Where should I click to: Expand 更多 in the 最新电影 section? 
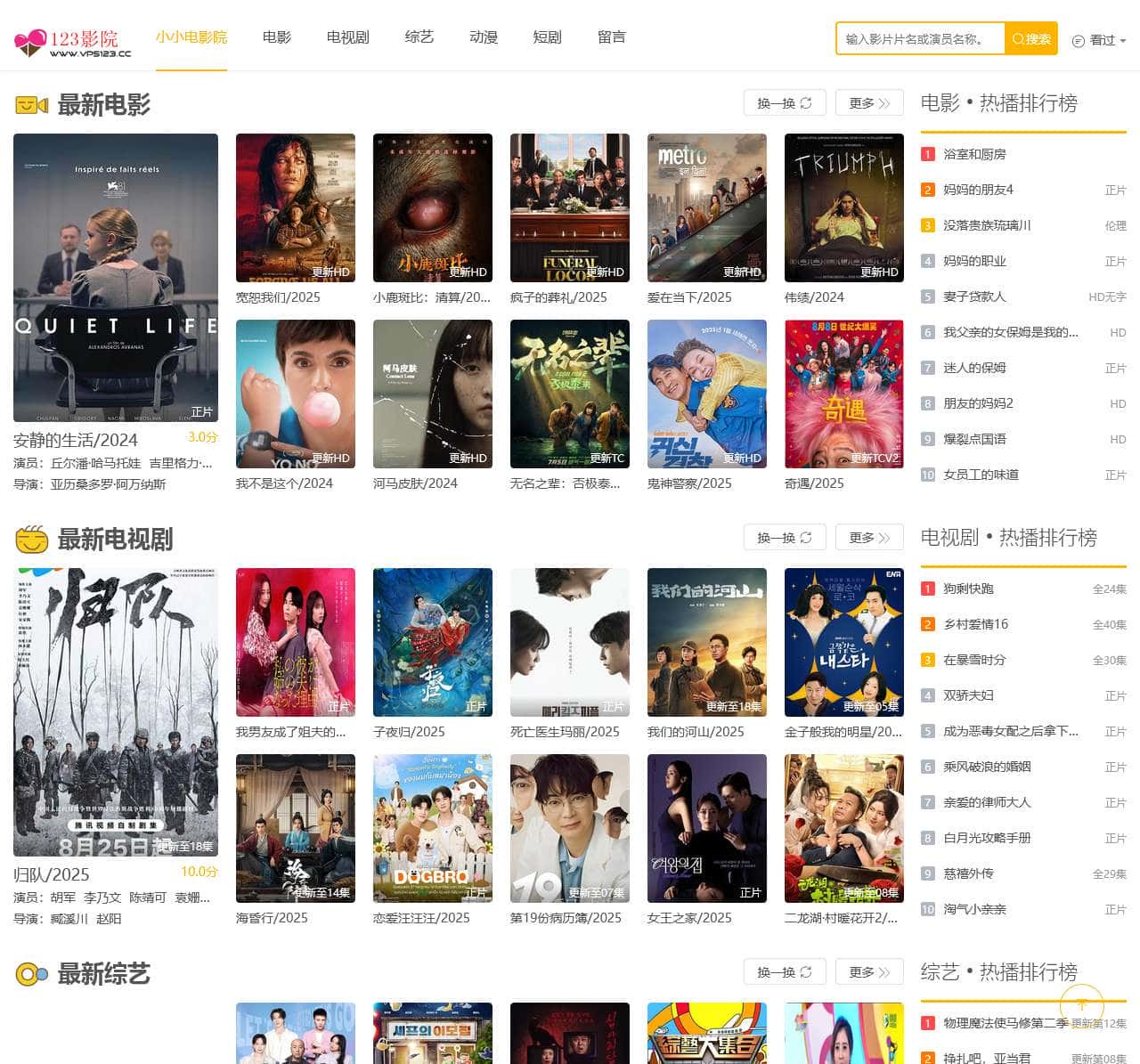[x=868, y=103]
